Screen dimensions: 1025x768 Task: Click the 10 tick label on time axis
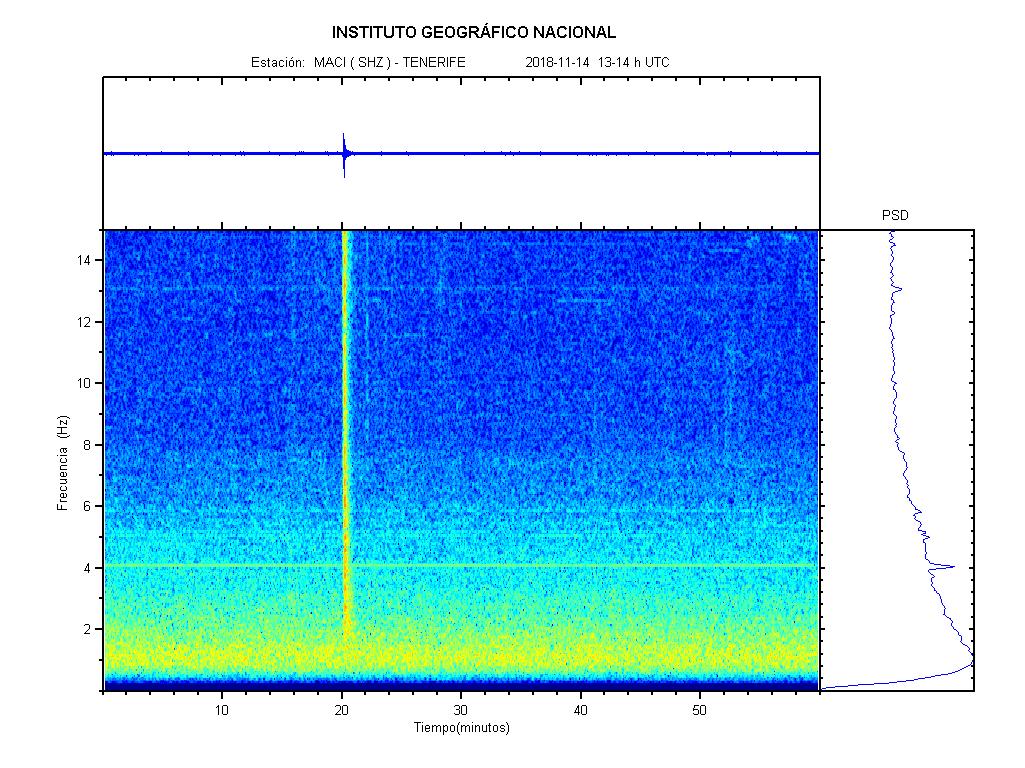[x=222, y=710]
